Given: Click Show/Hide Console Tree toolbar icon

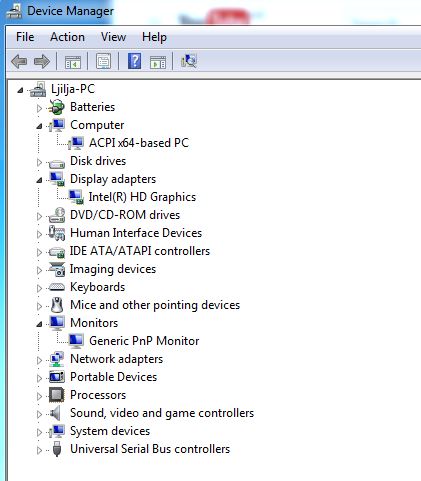Looking at the screenshot, I should (x=73, y=62).
